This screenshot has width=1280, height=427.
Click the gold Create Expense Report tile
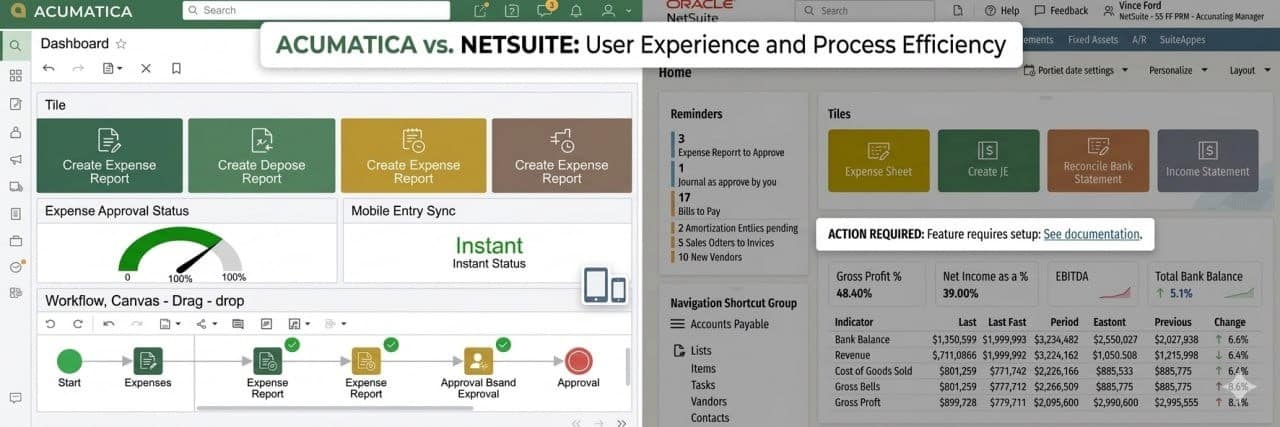tap(413, 156)
